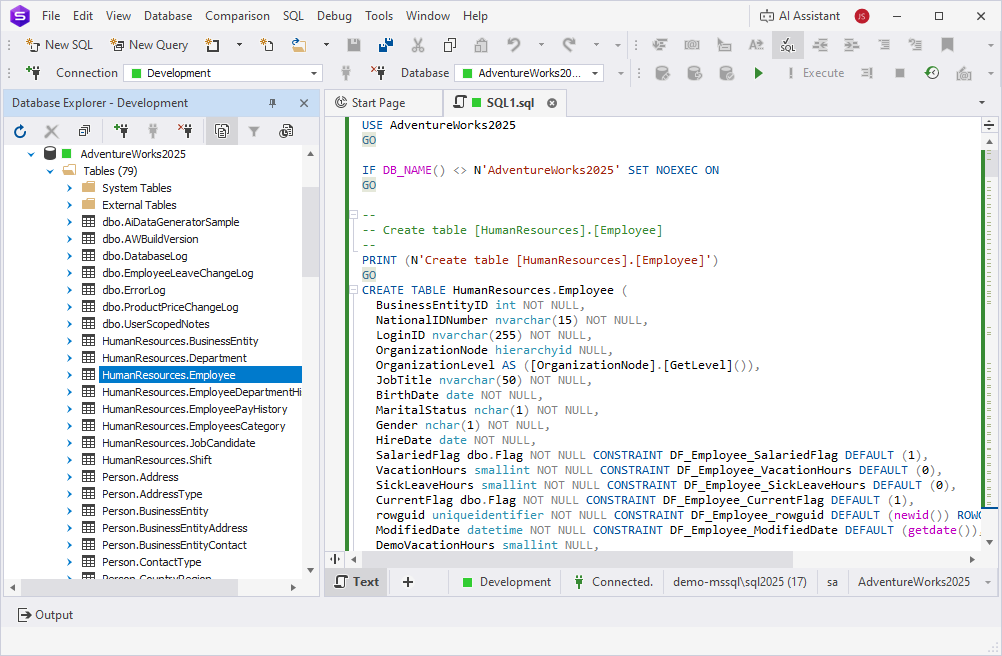Collapse the CREATE TABLE code fold
The width and height of the screenshot is (1002, 656).
[353, 290]
